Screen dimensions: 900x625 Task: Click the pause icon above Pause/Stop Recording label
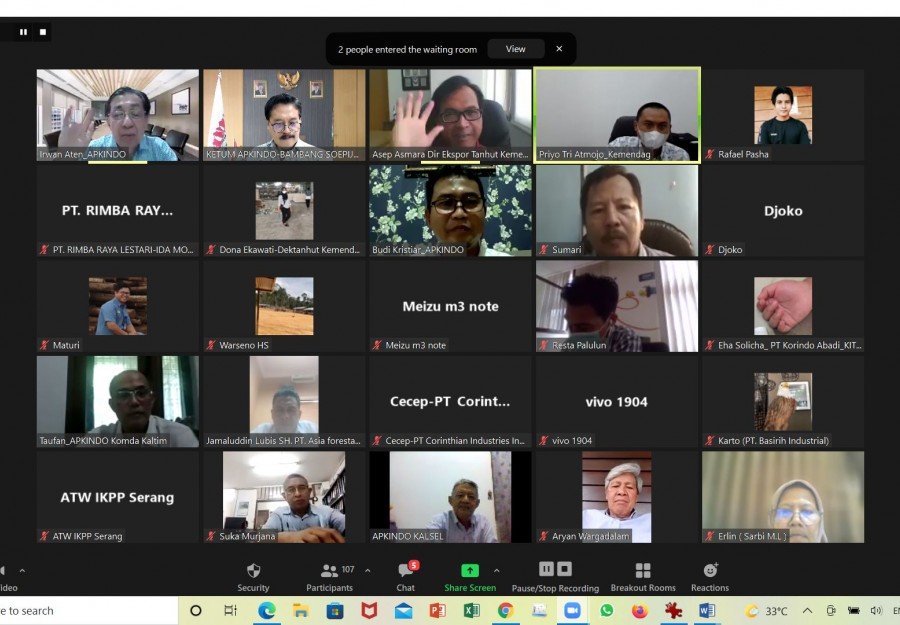[546, 569]
